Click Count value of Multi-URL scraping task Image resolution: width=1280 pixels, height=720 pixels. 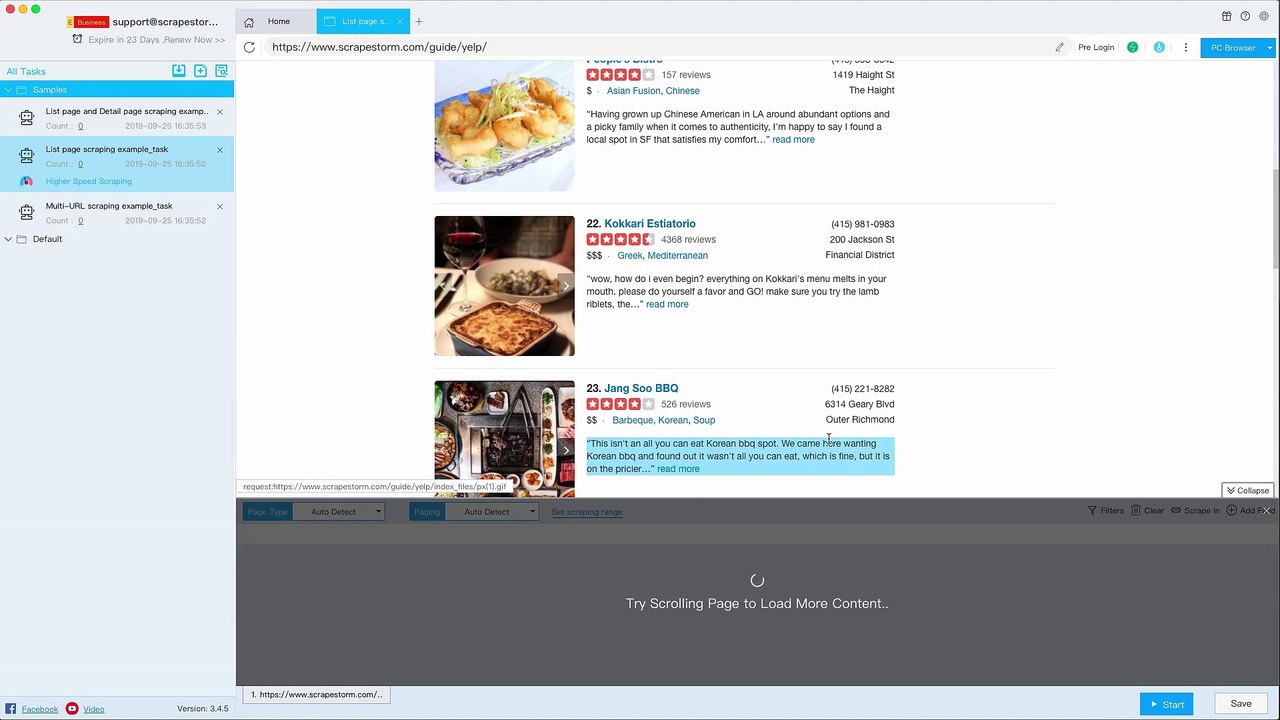(x=80, y=221)
